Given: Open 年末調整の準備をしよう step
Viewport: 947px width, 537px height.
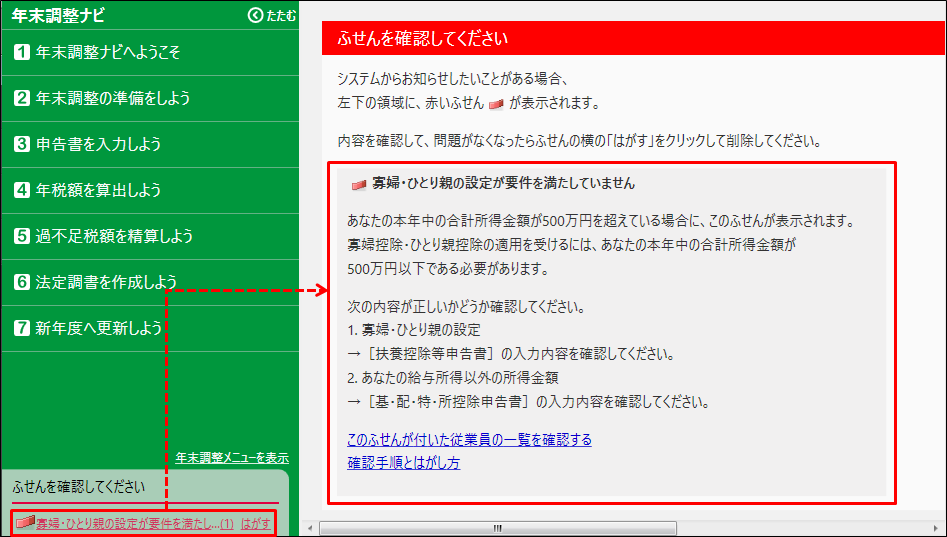Looking at the screenshot, I should 112,98.
